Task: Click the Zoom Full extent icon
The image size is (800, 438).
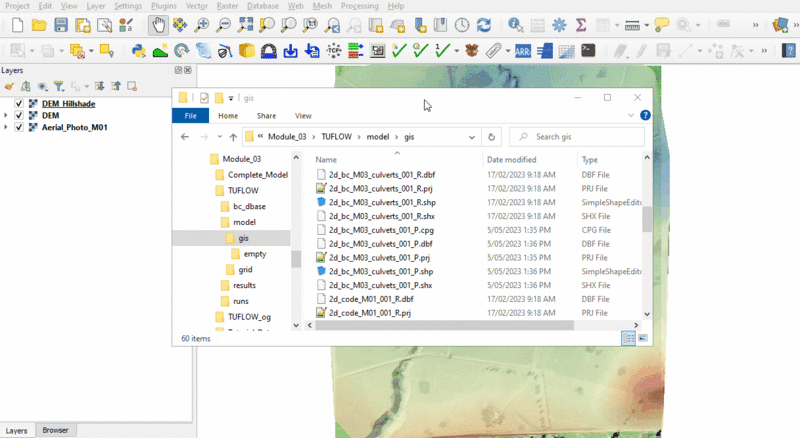Action: [x=246, y=25]
